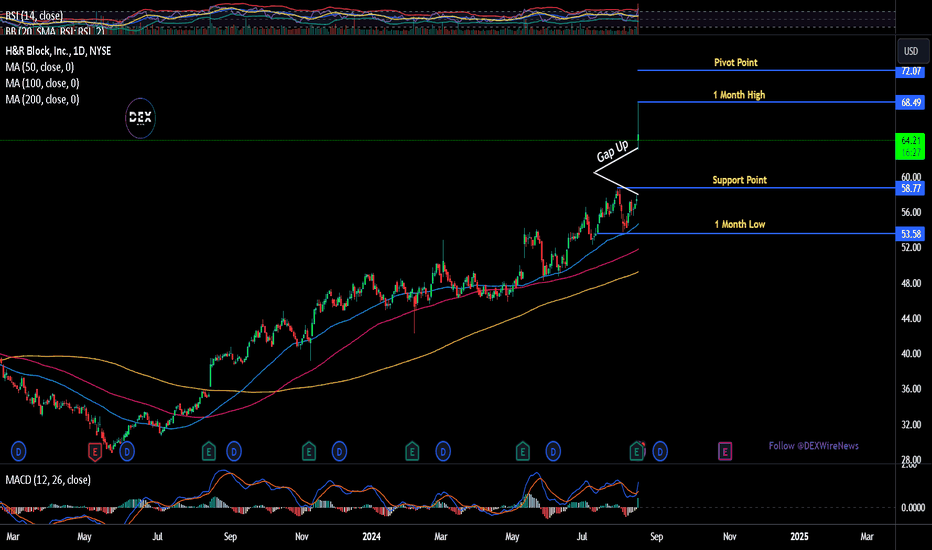The image size is (932, 550).
Task: Click the 2024 label on time axis
Action: tap(371, 536)
